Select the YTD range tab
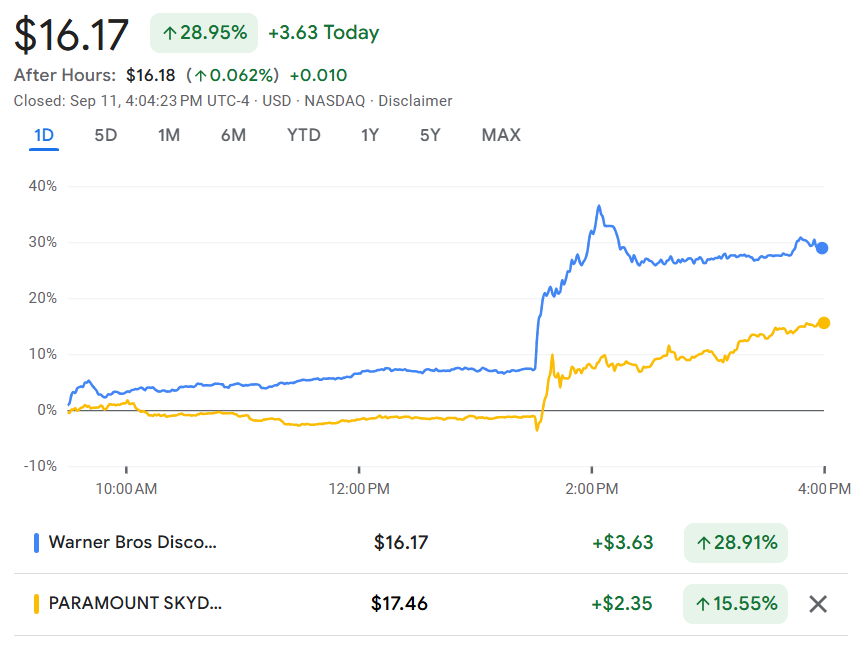 [x=303, y=135]
